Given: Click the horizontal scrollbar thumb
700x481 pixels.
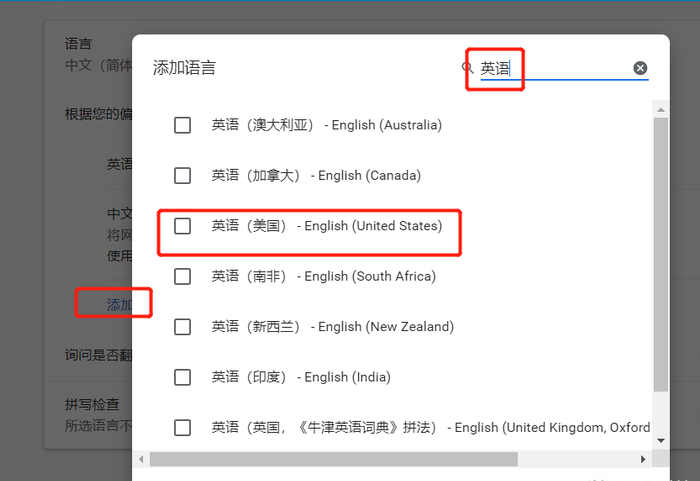Looking at the screenshot, I should [333, 459].
